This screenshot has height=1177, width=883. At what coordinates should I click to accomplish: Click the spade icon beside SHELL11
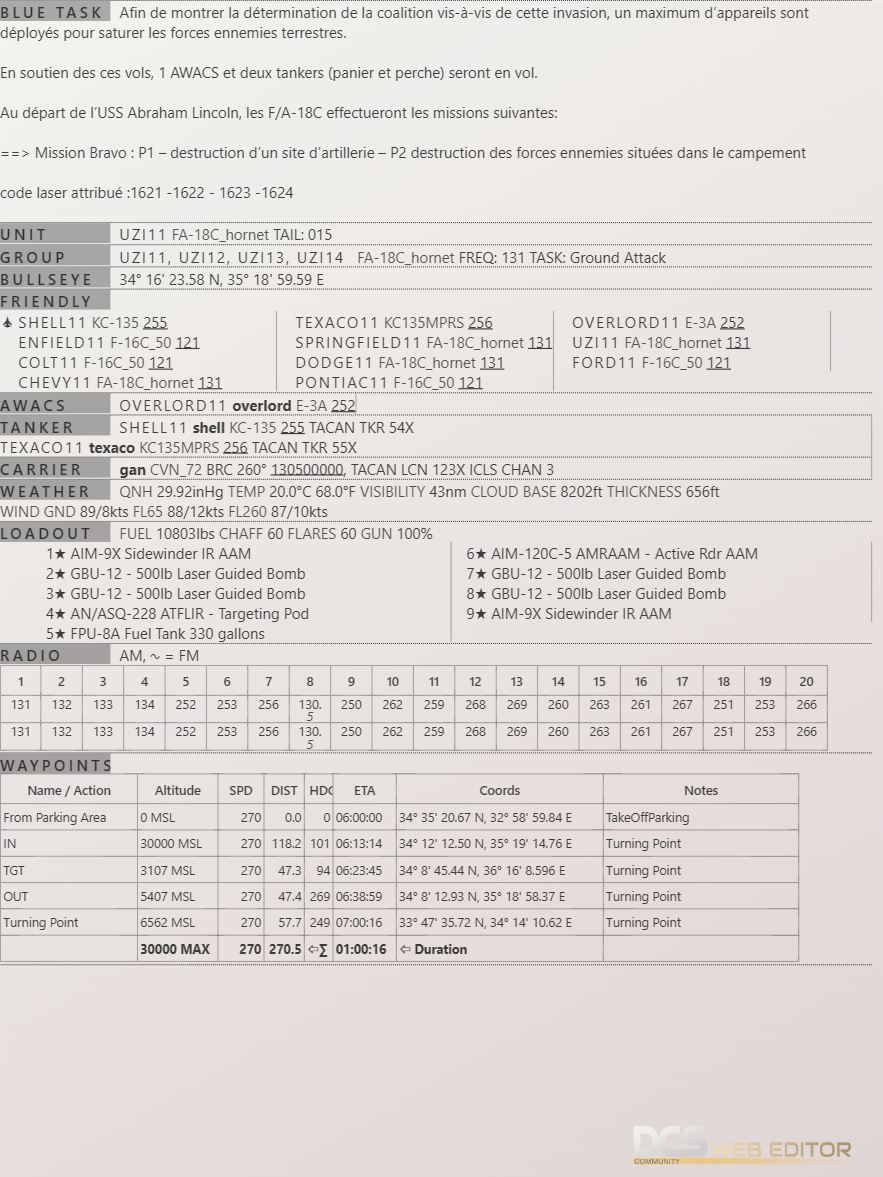(8, 323)
